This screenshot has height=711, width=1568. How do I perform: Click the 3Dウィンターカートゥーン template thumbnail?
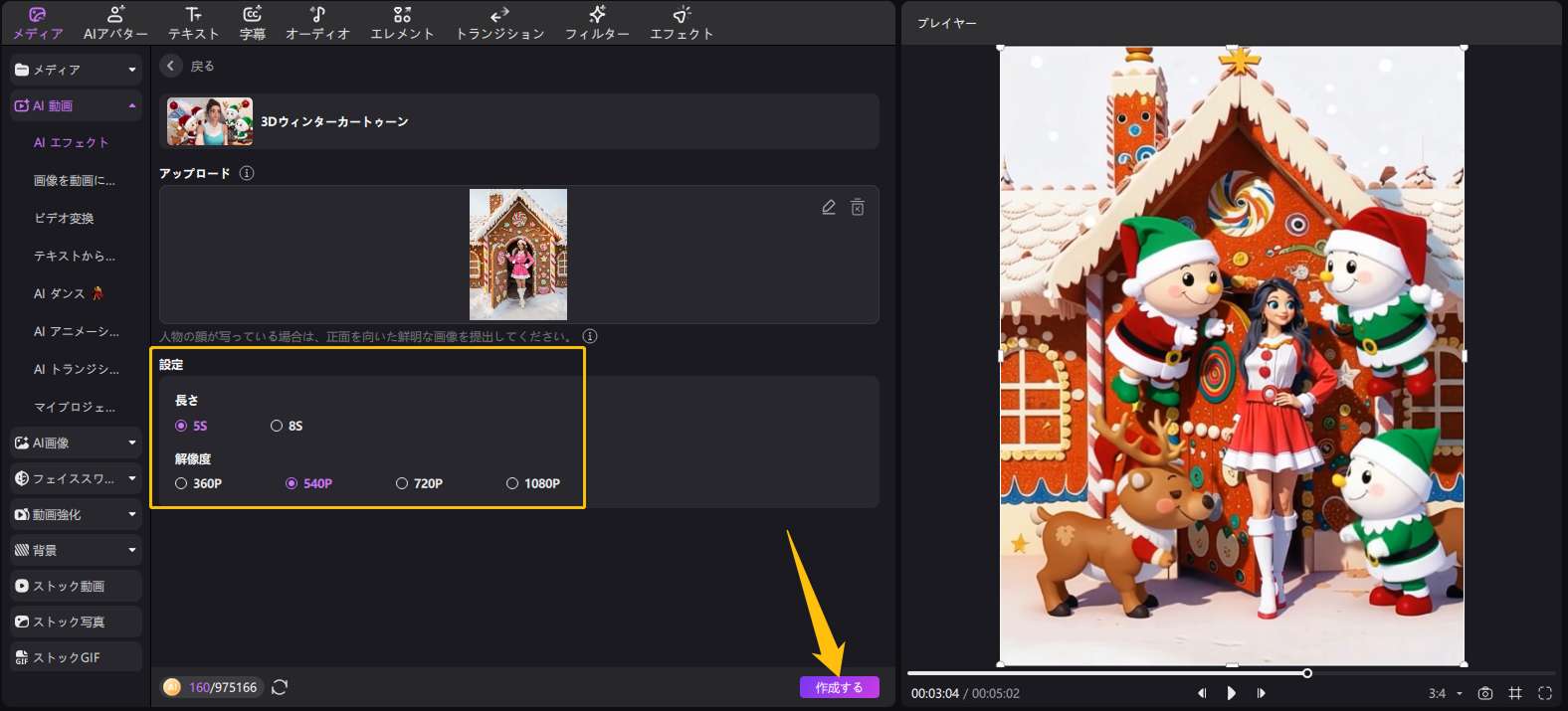click(210, 121)
